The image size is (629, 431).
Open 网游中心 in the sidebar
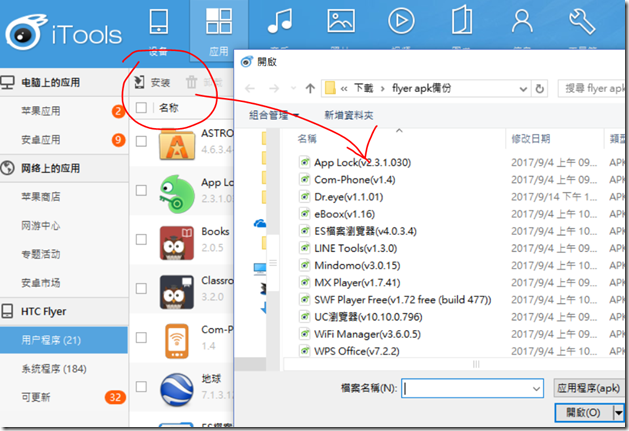point(41,226)
